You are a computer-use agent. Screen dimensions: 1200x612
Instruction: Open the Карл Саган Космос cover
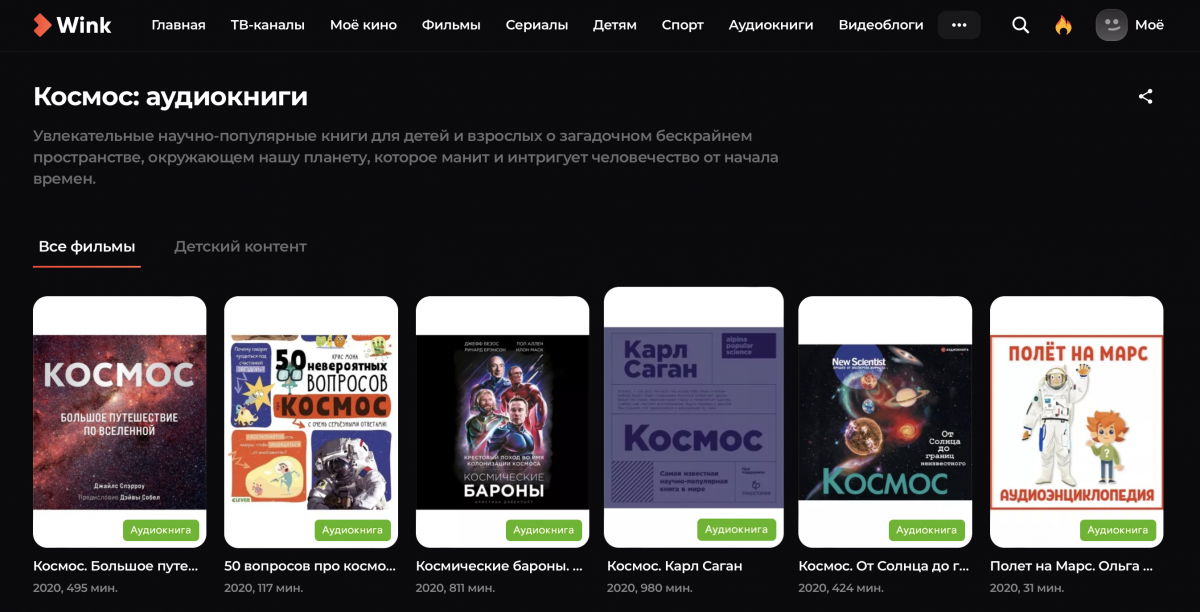tap(694, 417)
